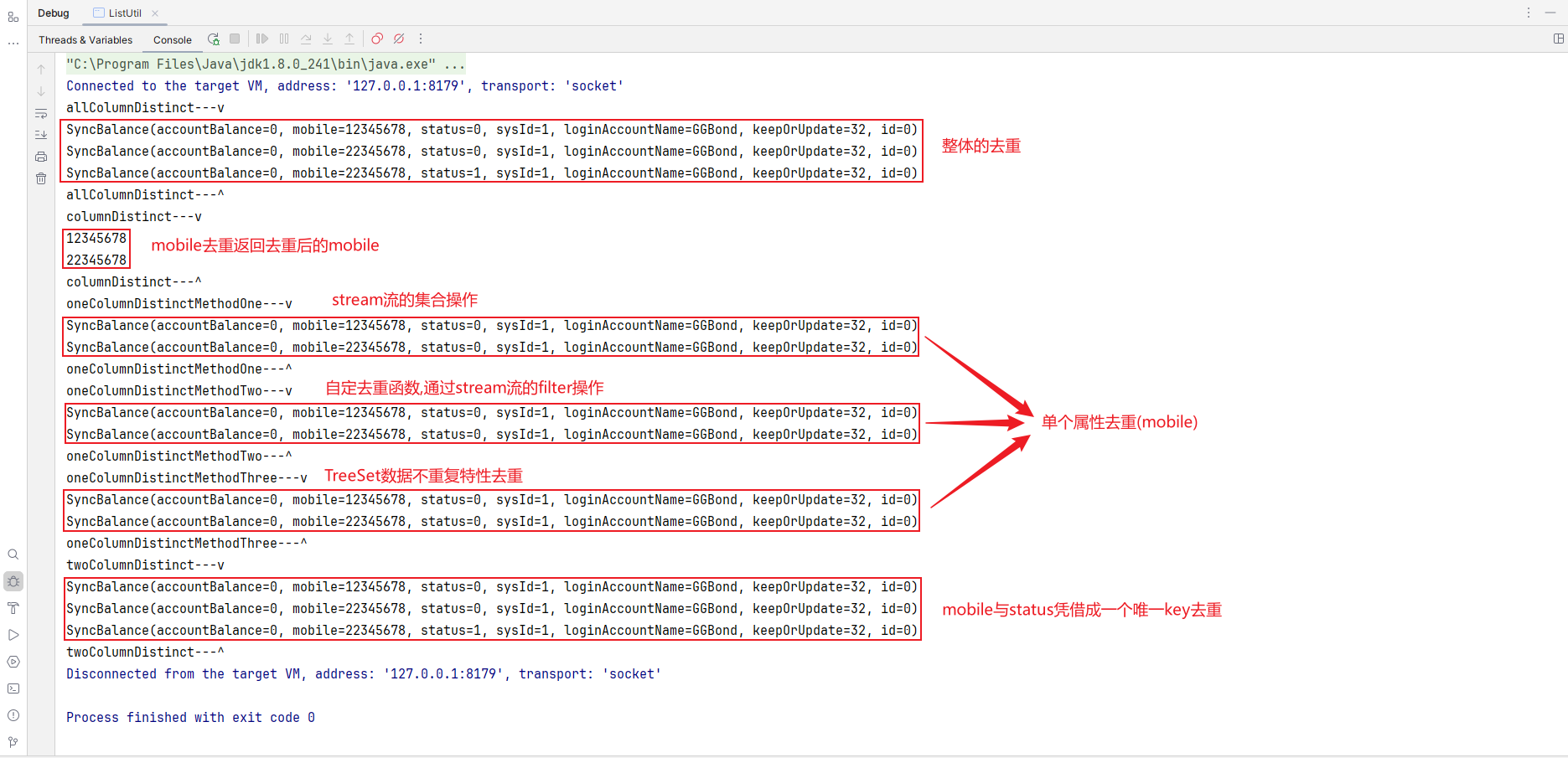Close the ListUtil session tab
This screenshot has height=758, width=1568.
(155, 13)
